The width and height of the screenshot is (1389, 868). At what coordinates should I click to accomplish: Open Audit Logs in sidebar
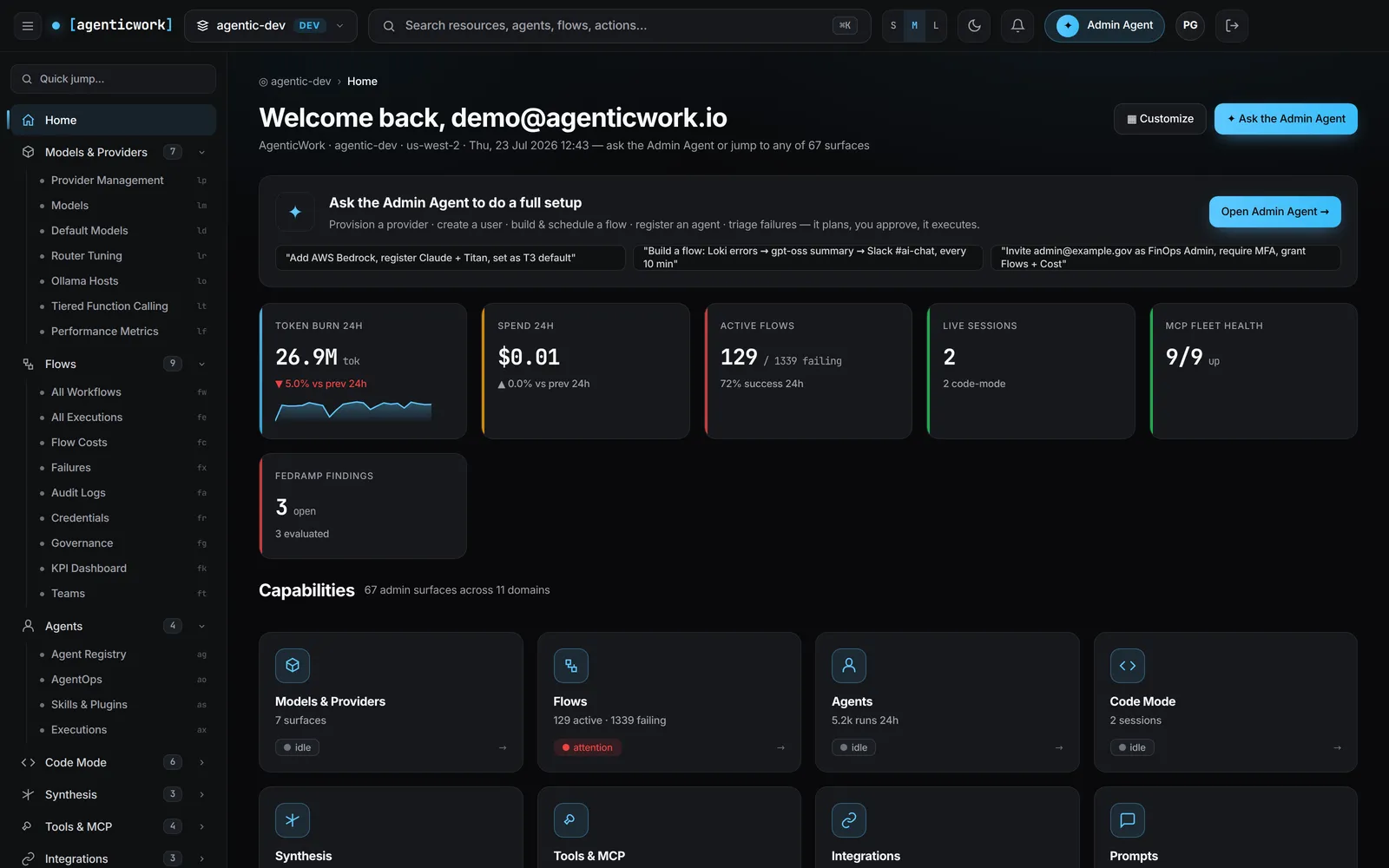coord(122,493)
